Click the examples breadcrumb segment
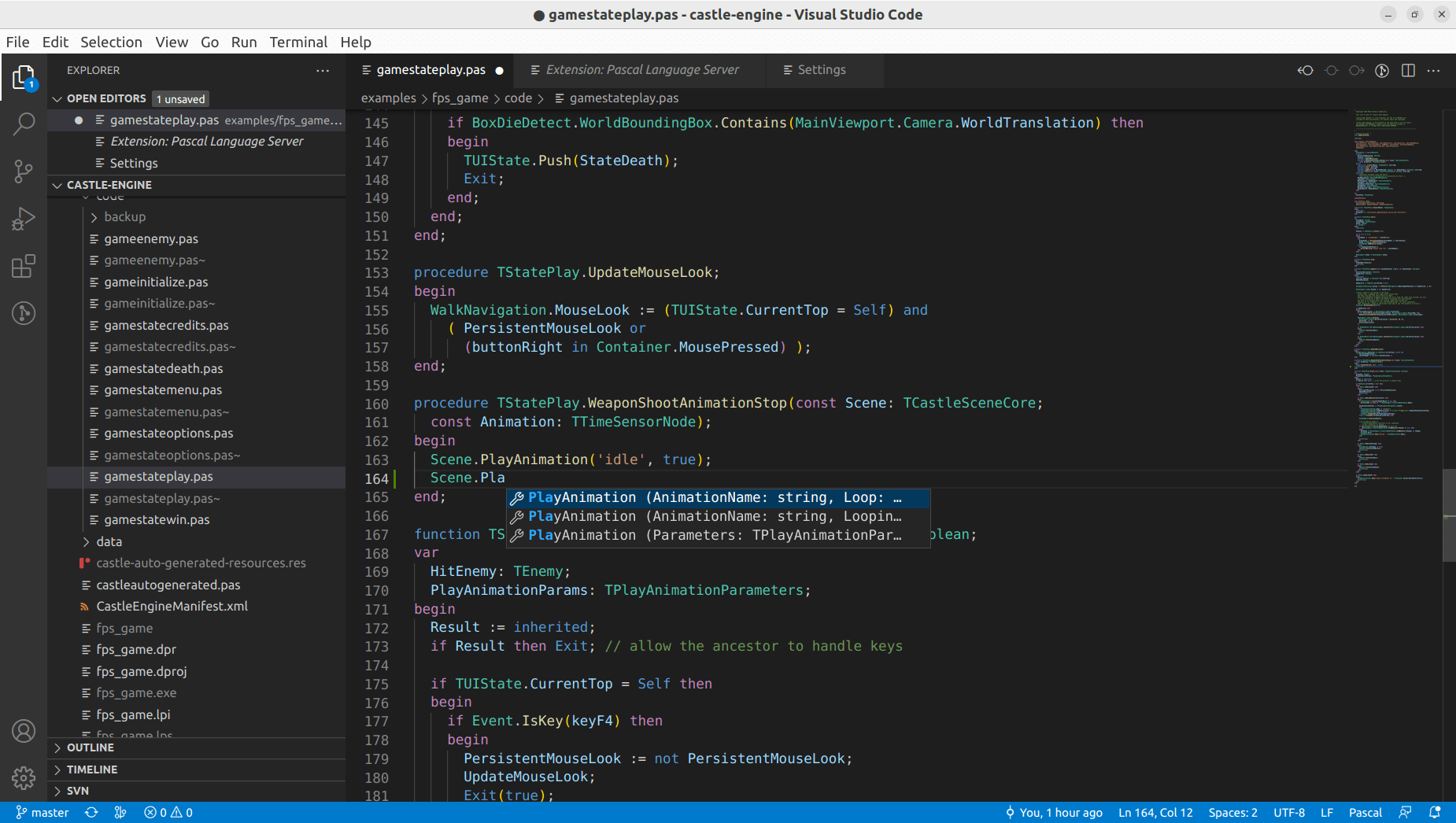The height and width of the screenshot is (823, 1456). (x=389, y=98)
